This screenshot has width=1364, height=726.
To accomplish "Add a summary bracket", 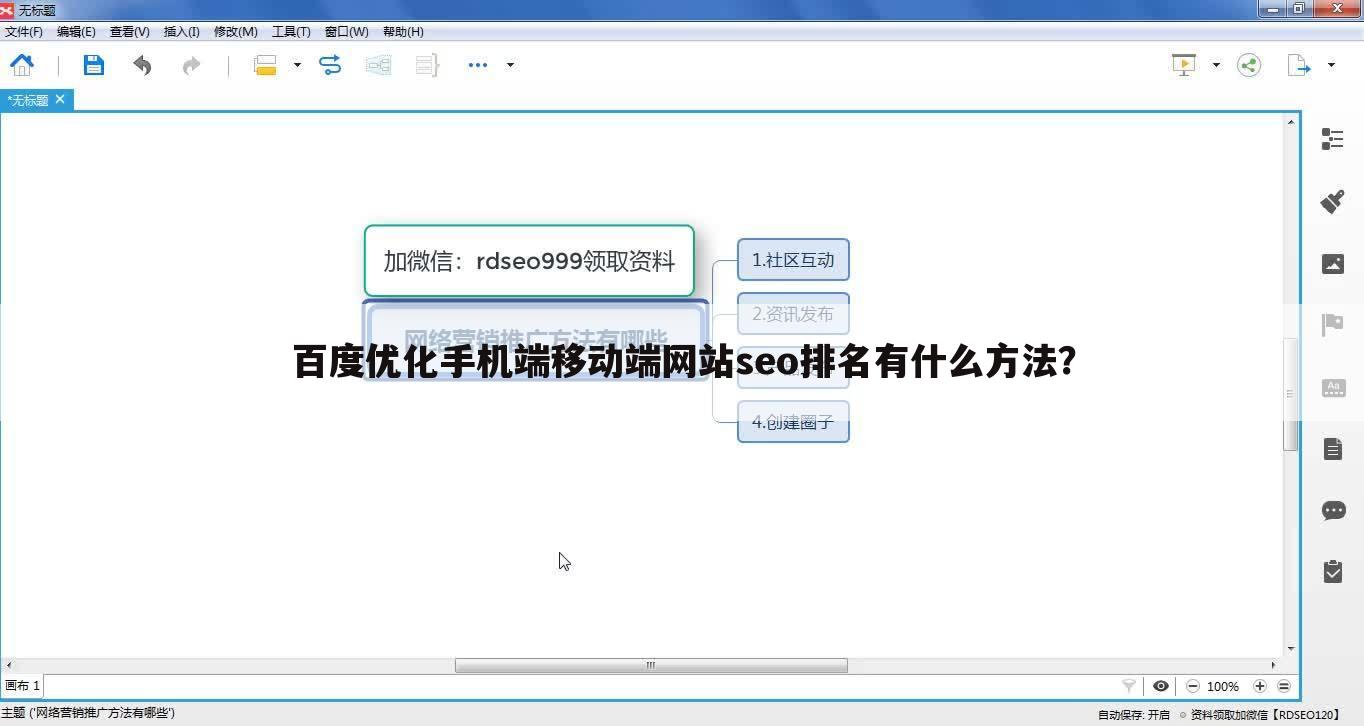I will pyautogui.click(x=427, y=65).
